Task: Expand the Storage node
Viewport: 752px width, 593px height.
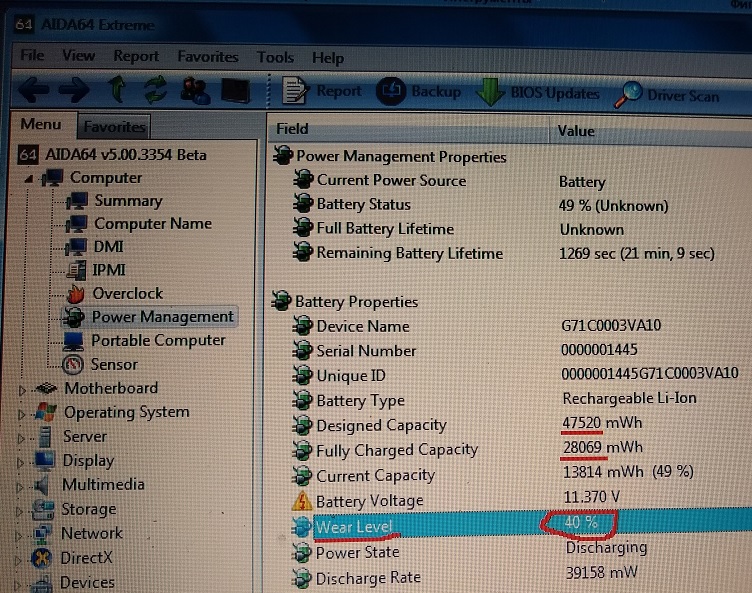Action: pyautogui.click(x=19, y=511)
